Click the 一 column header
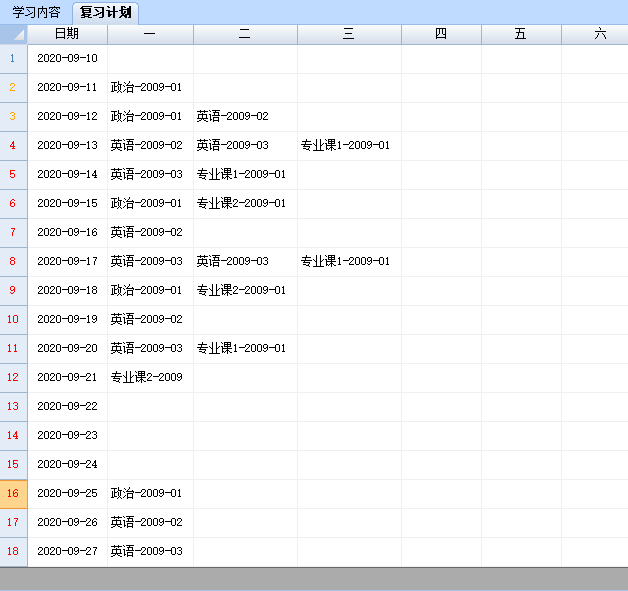 coord(150,34)
